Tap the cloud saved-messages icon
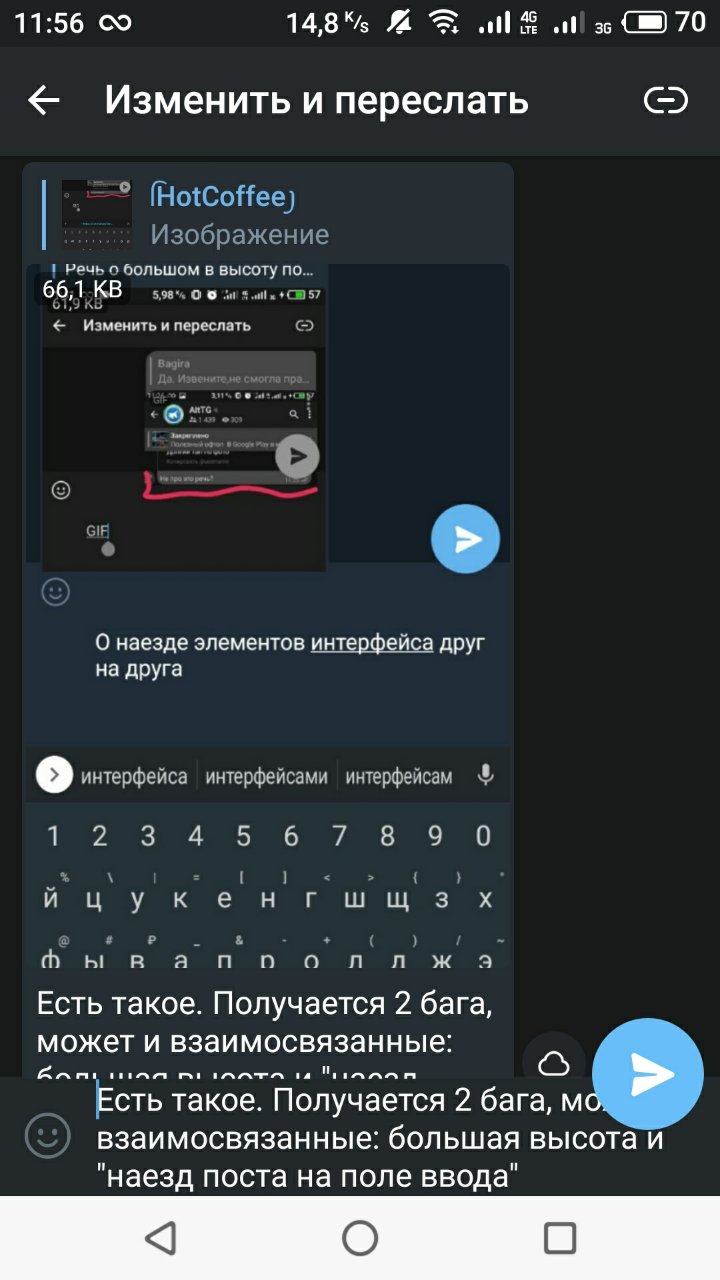 554,1063
